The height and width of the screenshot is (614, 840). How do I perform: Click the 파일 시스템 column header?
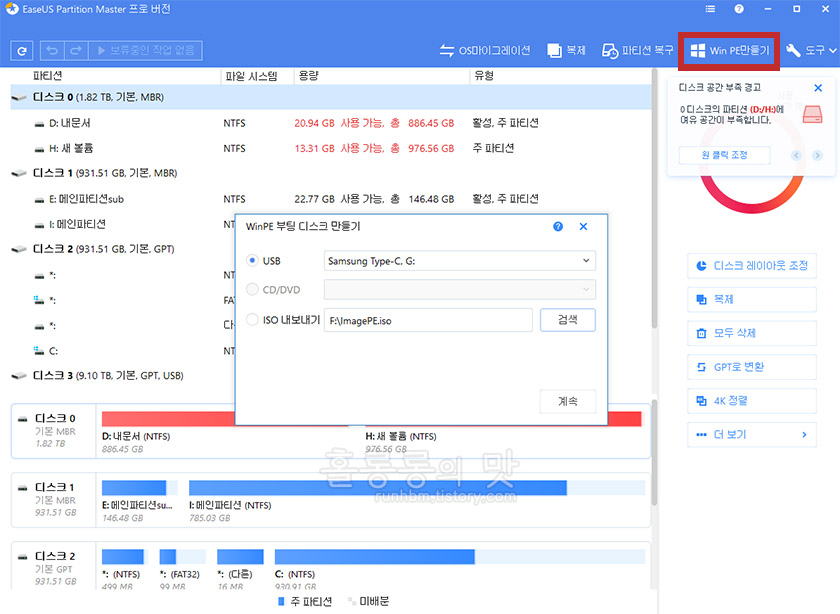[251, 76]
